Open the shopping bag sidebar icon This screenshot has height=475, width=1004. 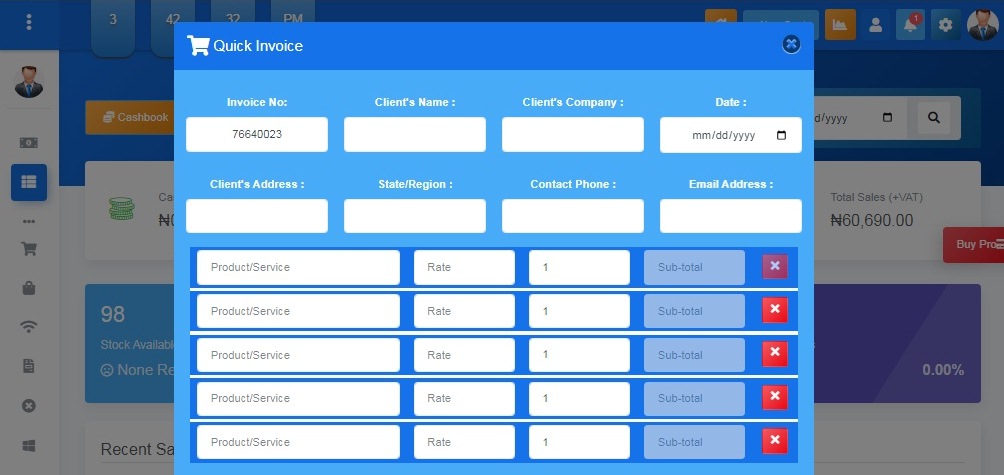(x=29, y=288)
